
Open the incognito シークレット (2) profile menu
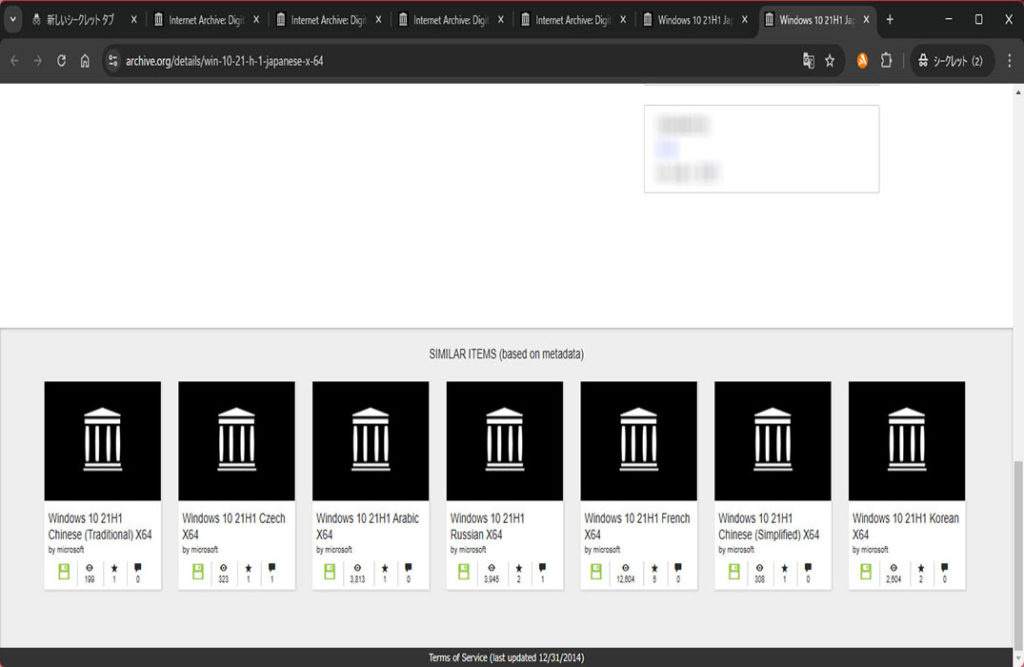(951, 61)
